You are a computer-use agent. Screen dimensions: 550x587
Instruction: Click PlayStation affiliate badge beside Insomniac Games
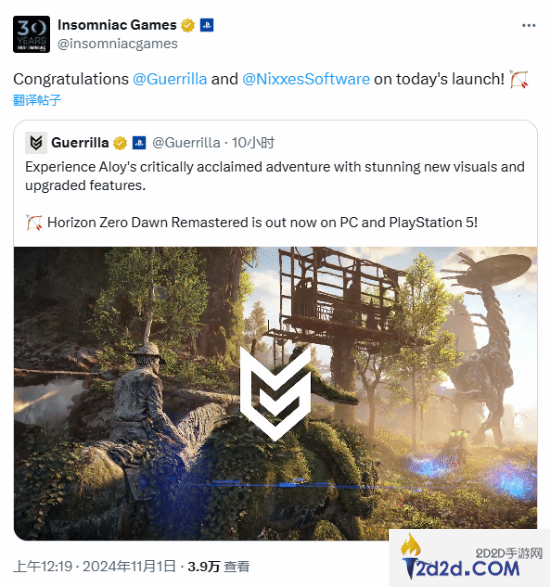(x=207, y=25)
